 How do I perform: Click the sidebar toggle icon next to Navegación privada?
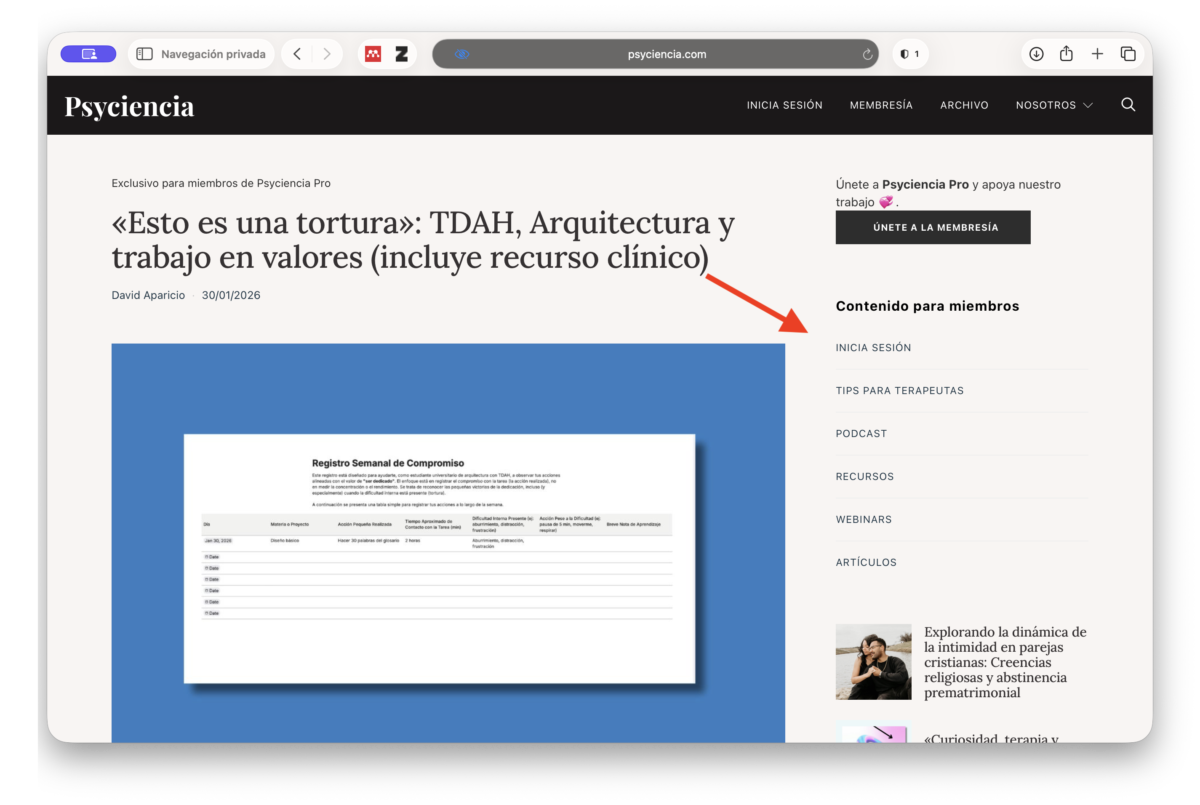point(145,54)
